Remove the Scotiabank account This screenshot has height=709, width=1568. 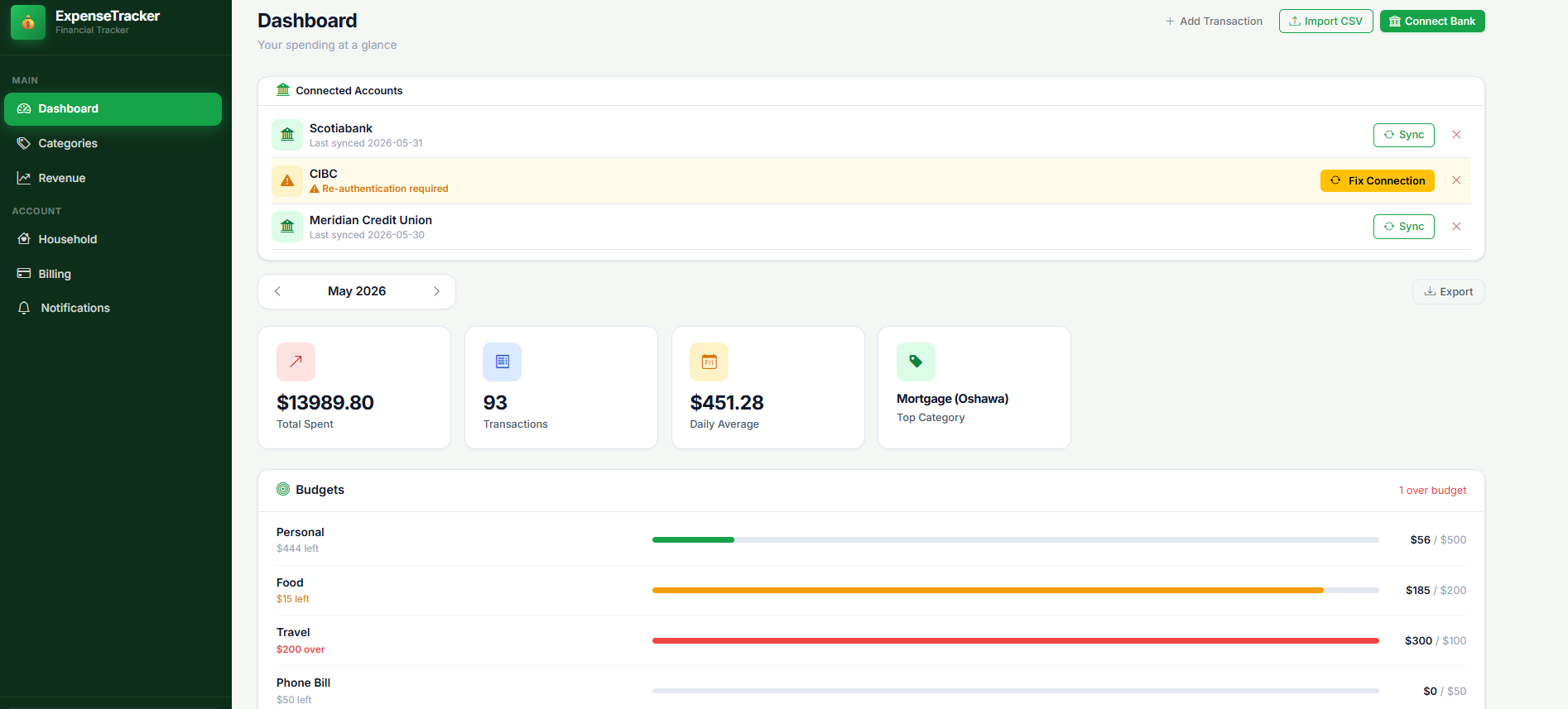(x=1456, y=135)
